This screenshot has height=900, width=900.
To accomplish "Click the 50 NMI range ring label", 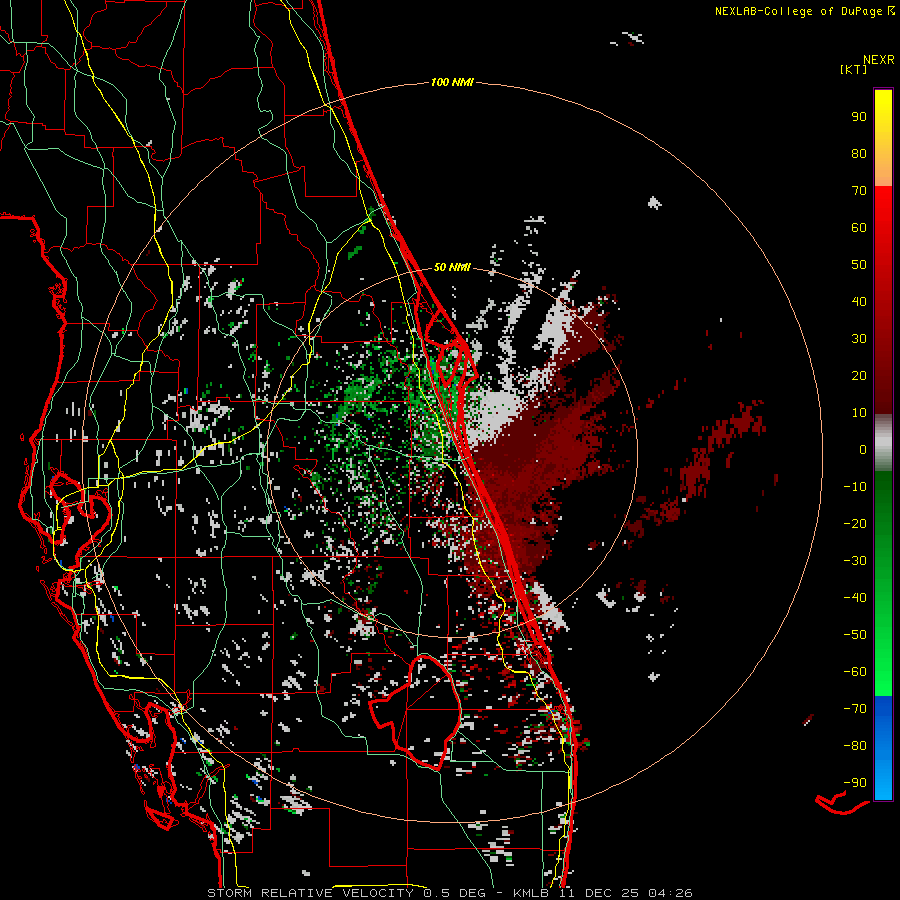I will pyautogui.click(x=452, y=267).
